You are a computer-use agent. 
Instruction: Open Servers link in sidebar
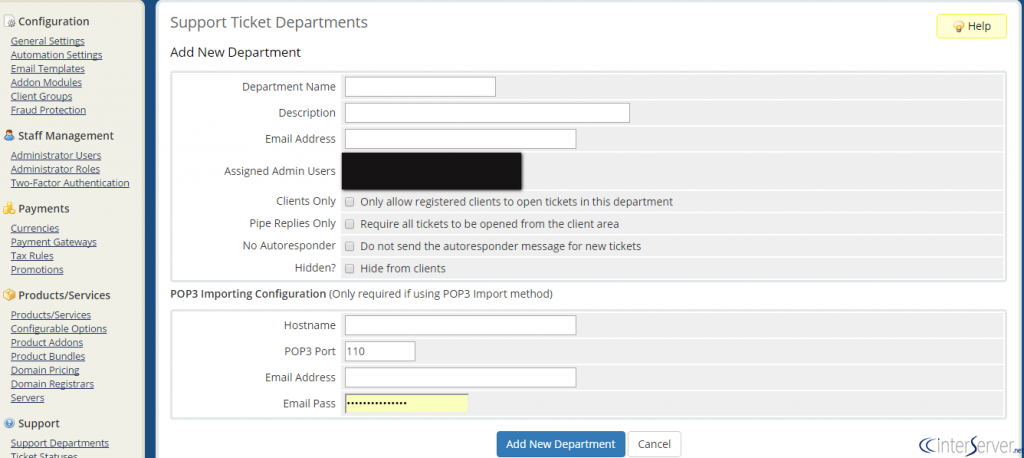pos(27,397)
